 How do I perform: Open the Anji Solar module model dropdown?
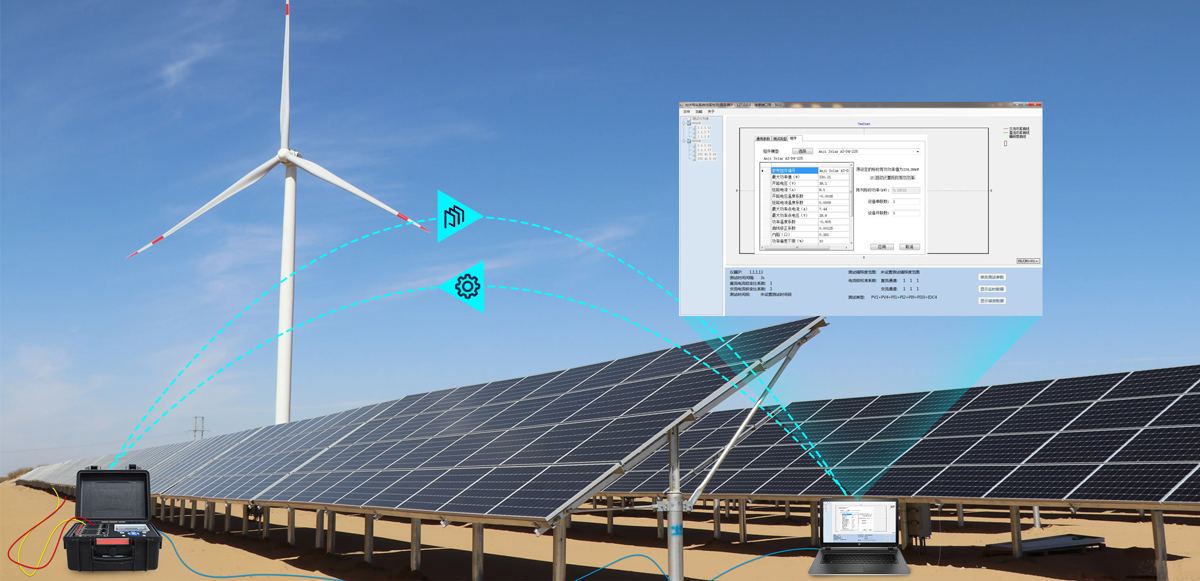point(917,152)
